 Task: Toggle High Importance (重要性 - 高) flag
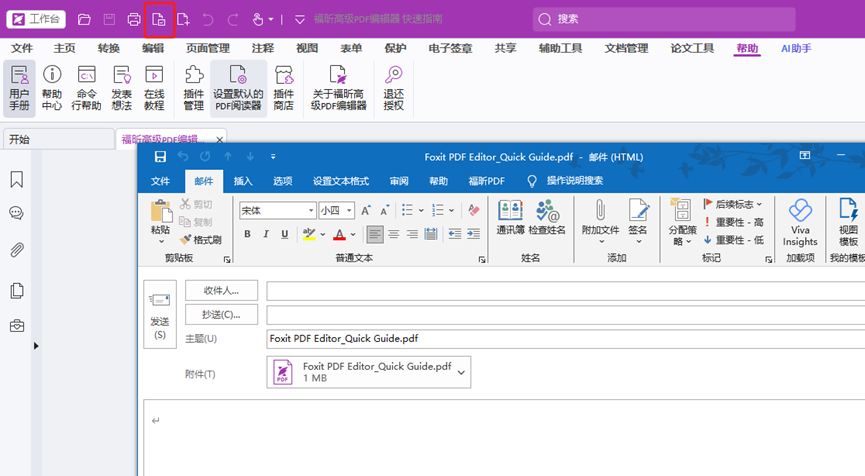(x=733, y=222)
